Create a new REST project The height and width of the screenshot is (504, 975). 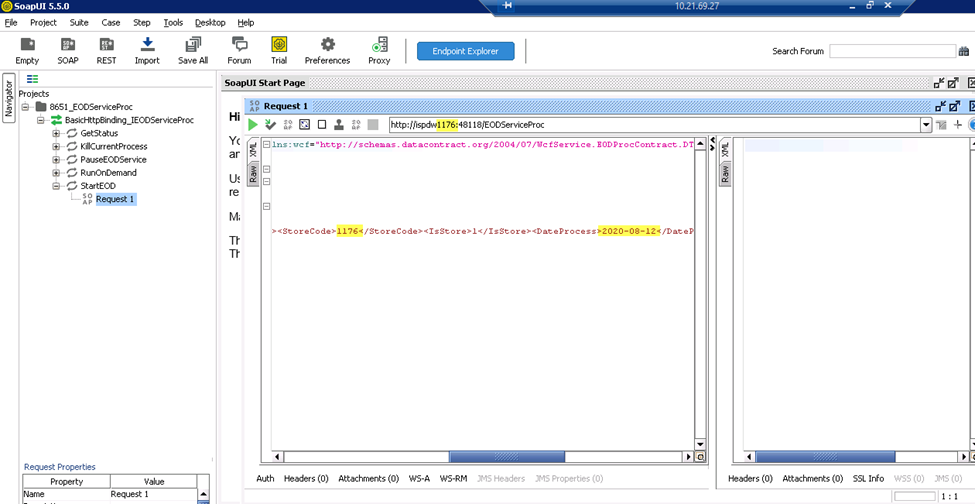click(x=106, y=51)
